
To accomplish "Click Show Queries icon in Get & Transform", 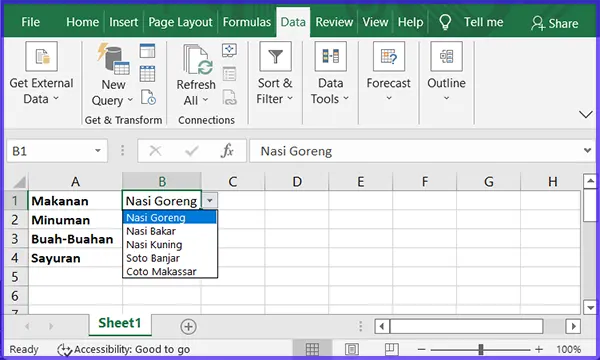I will [x=147, y=51].
